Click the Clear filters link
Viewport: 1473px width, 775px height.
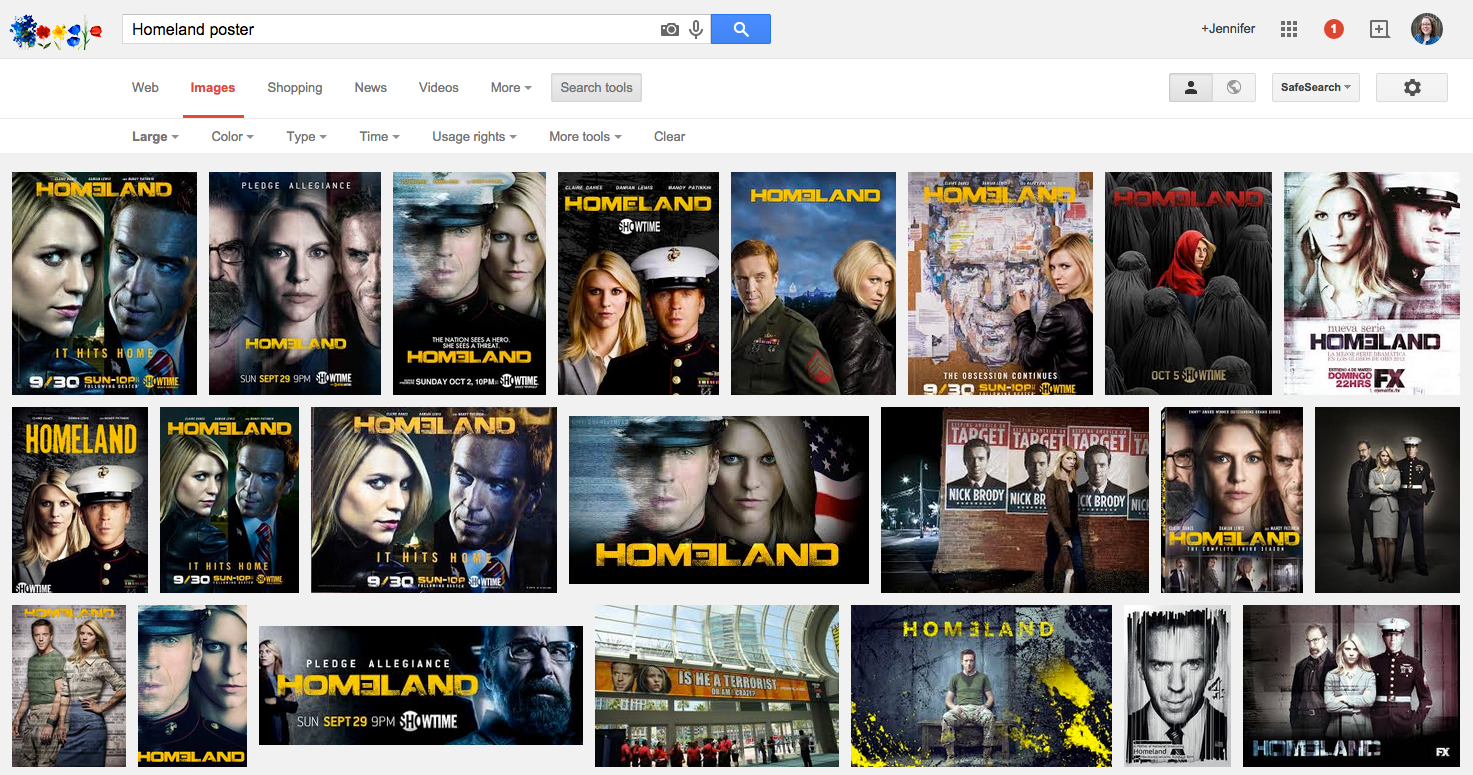(x=669, y=137)
